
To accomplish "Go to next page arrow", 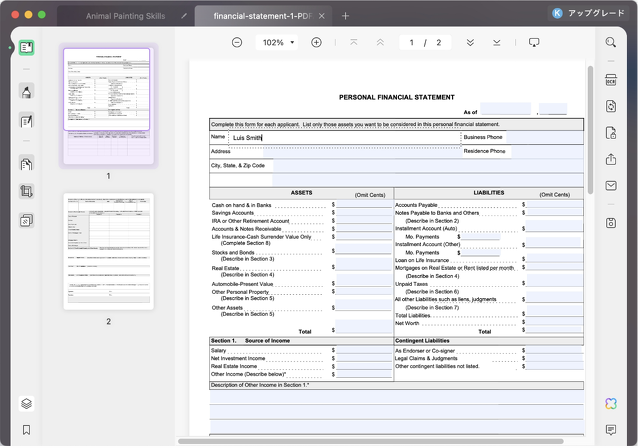I will pos(470,43).
